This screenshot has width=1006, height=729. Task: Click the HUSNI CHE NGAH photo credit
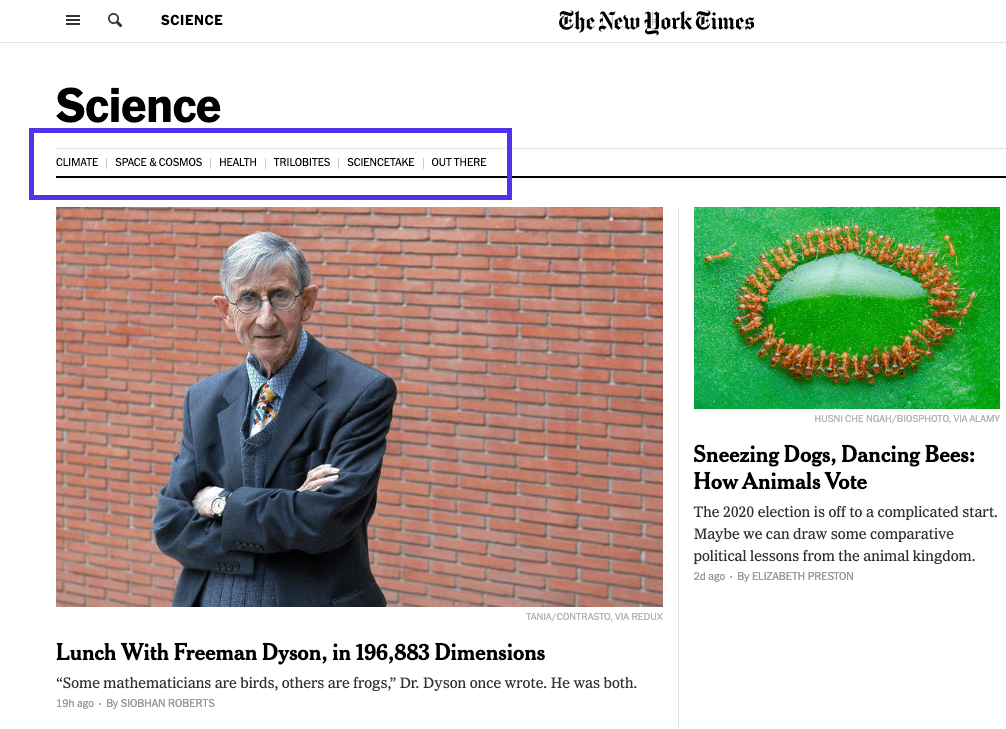(906, 419)
